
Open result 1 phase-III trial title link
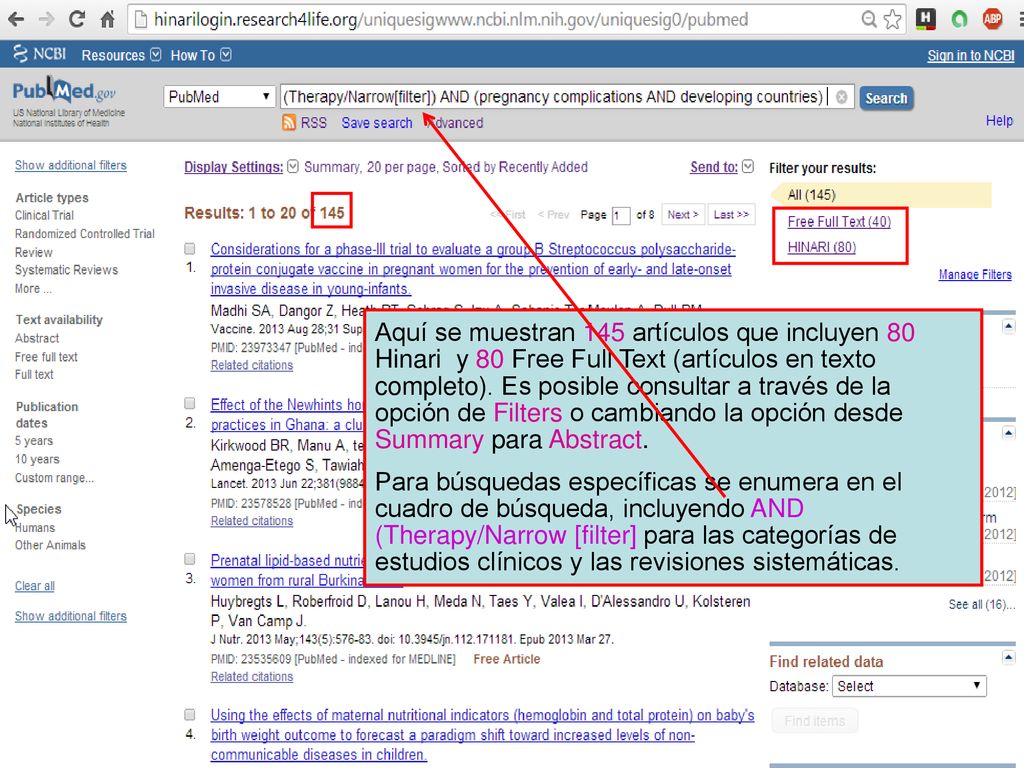473,269
